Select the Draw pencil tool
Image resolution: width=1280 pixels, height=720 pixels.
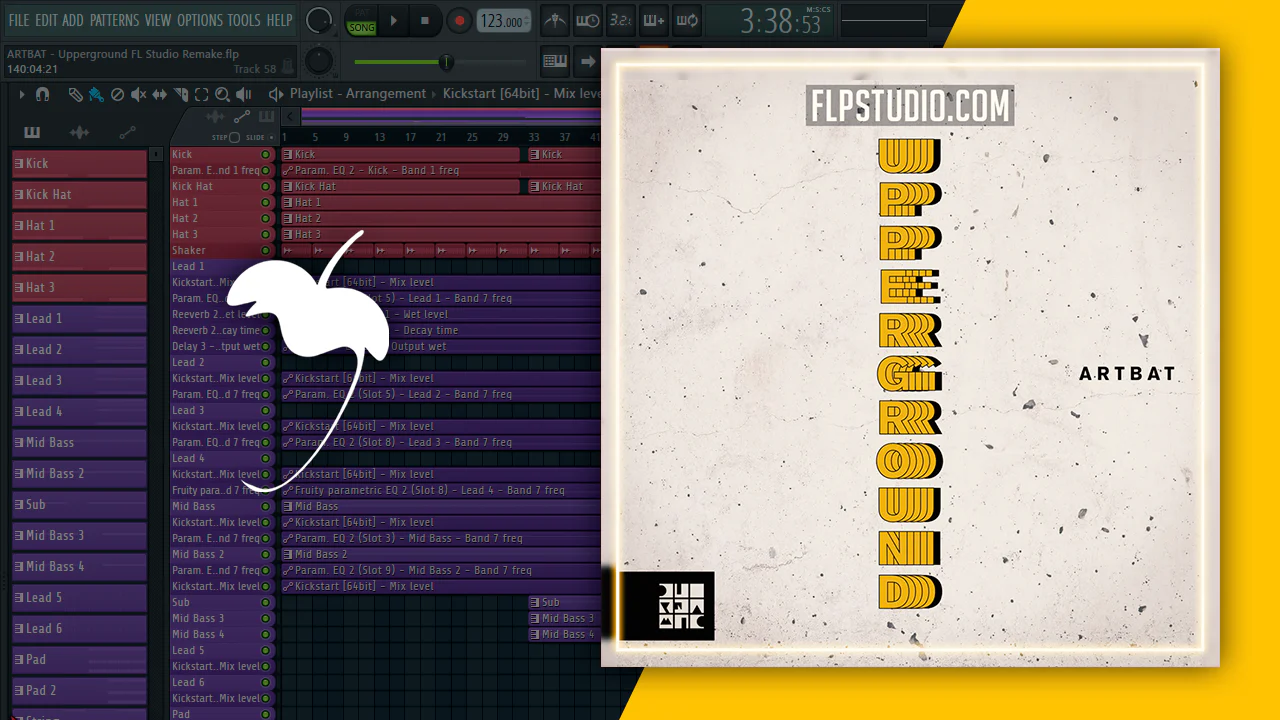pos(75,94)
